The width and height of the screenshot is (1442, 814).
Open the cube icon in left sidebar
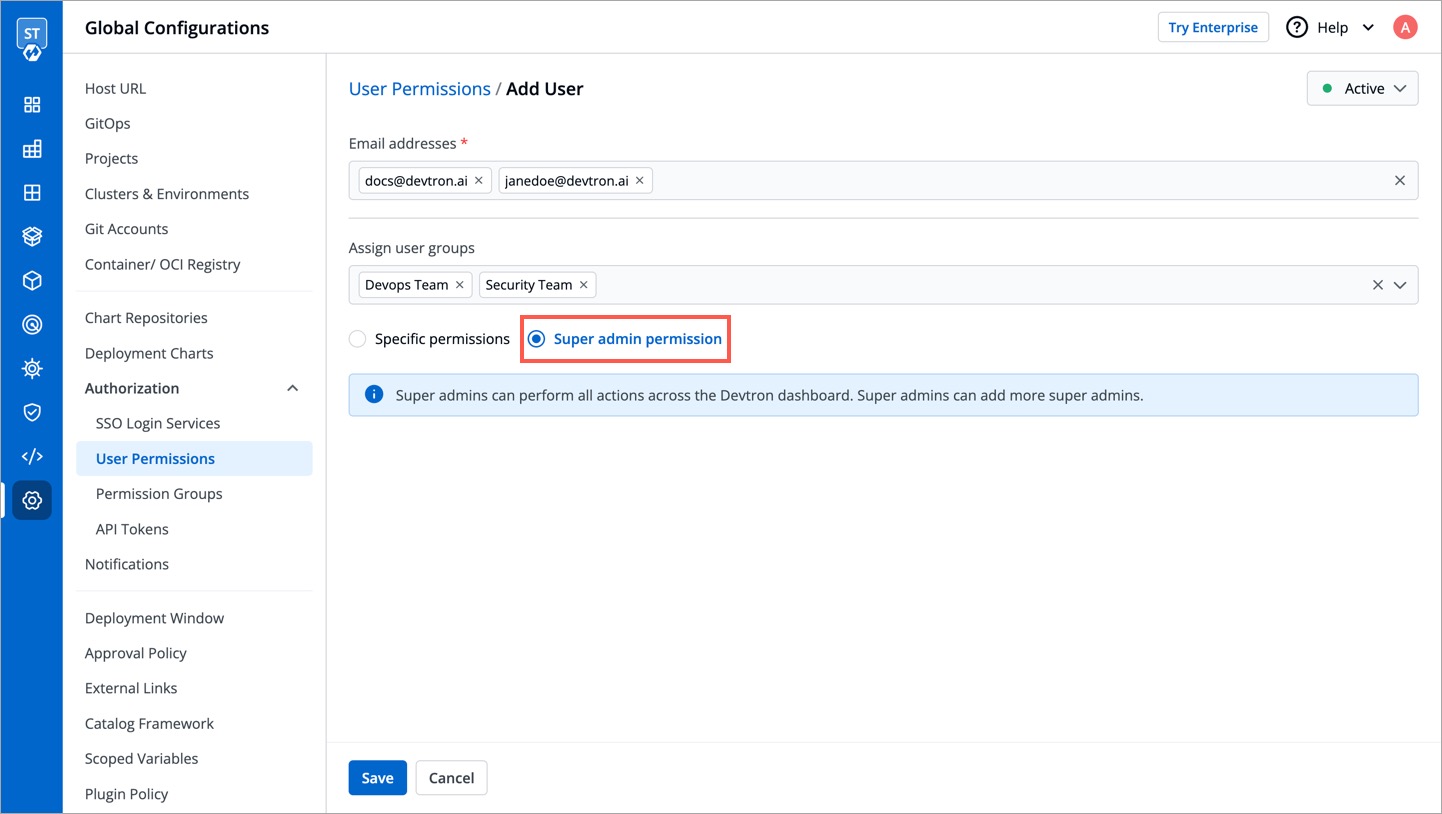pos(32,281)
